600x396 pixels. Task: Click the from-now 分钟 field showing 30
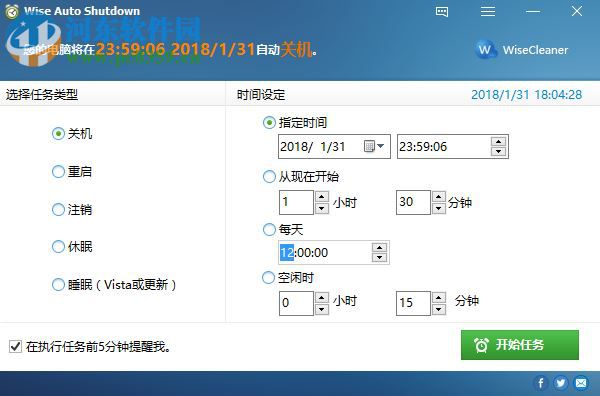(413, 202)
